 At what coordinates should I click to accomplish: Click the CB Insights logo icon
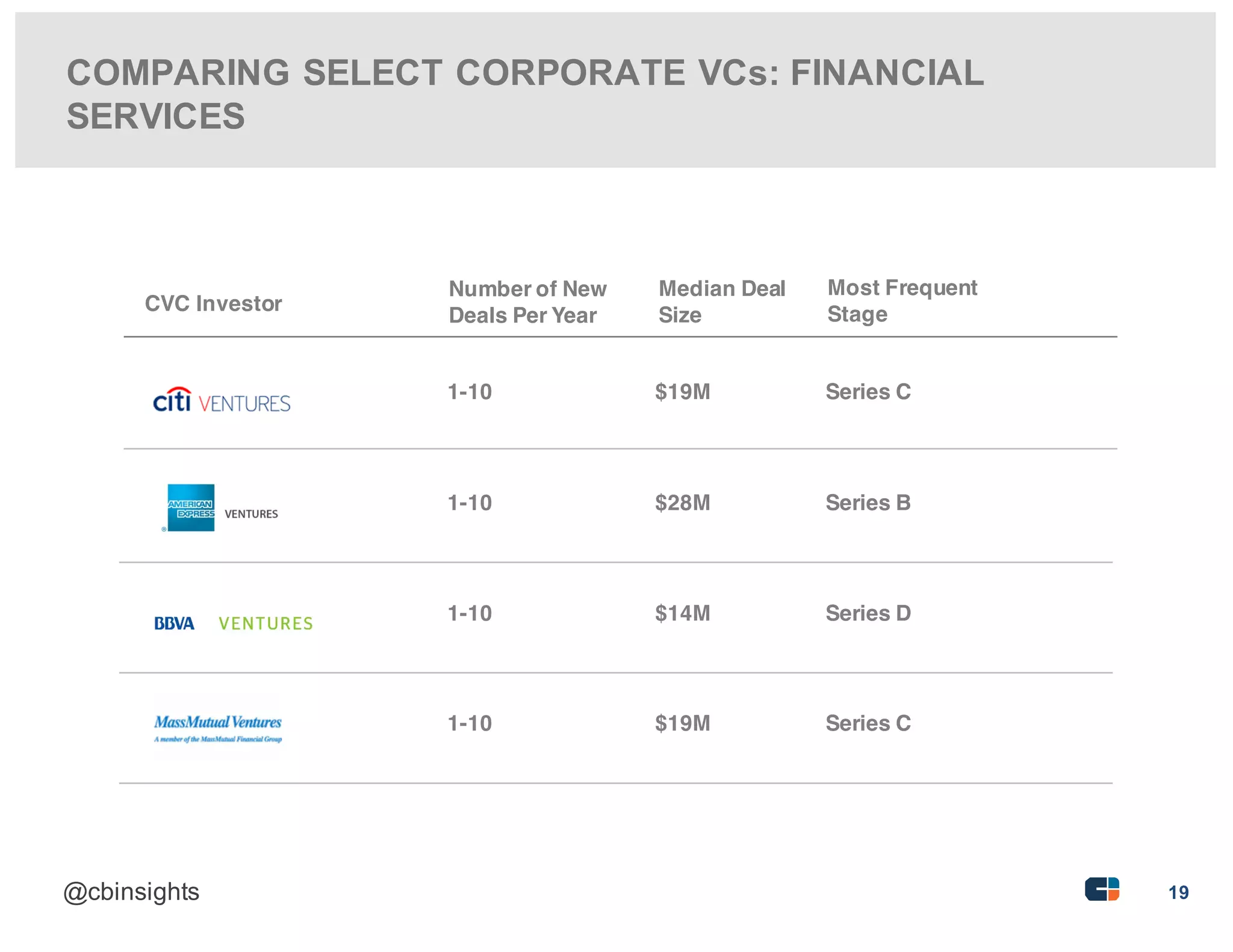[1102, 889]
